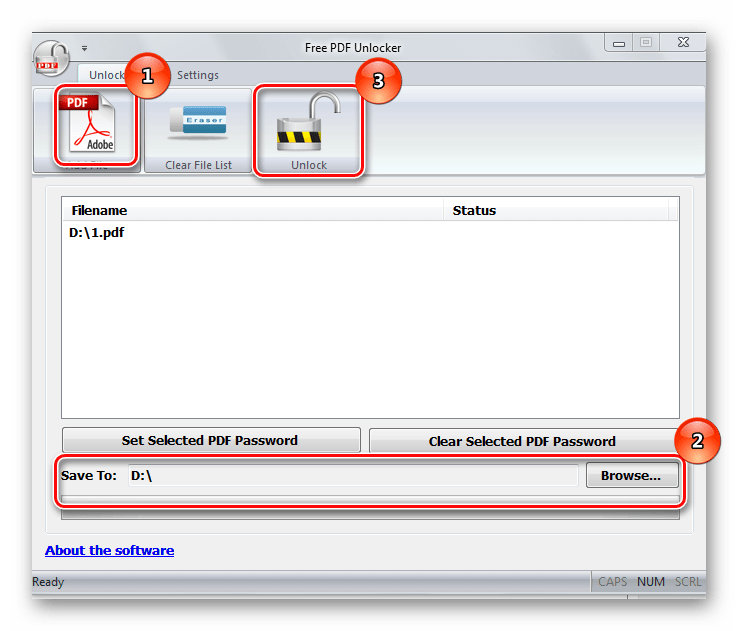
Task: Click the CAPS indicator in status bar
Action: coord(612,582)
